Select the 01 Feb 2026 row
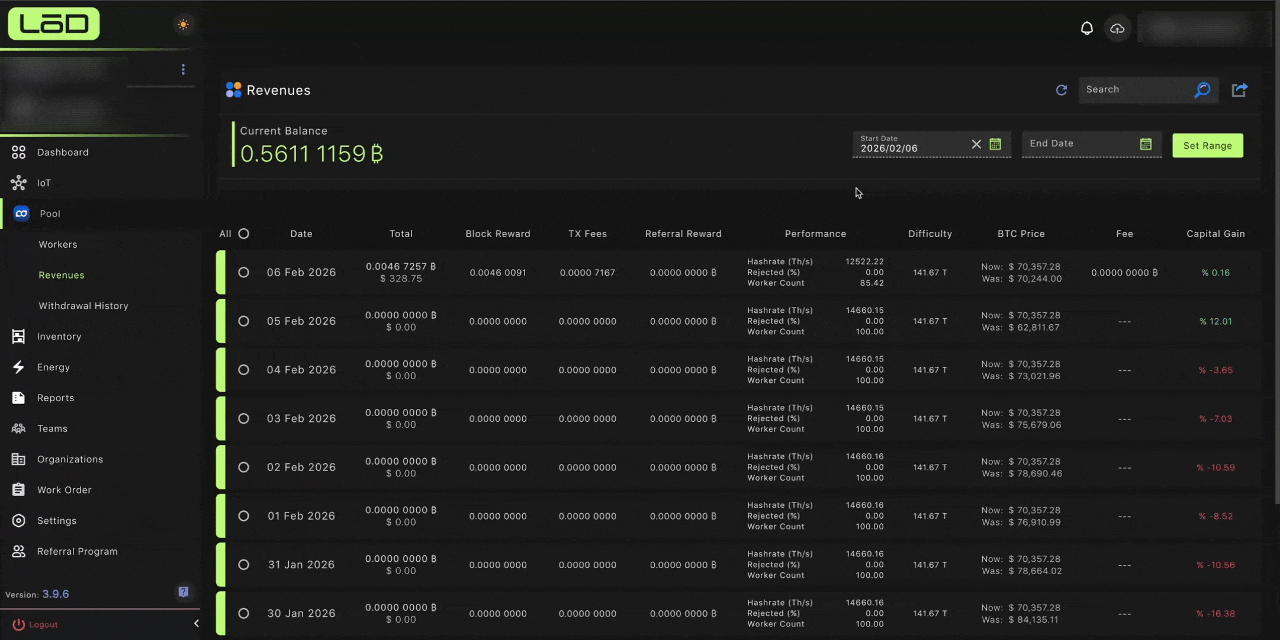This screenshot has height=640, width=1280. pyautogui.click(x=243, y=516)
